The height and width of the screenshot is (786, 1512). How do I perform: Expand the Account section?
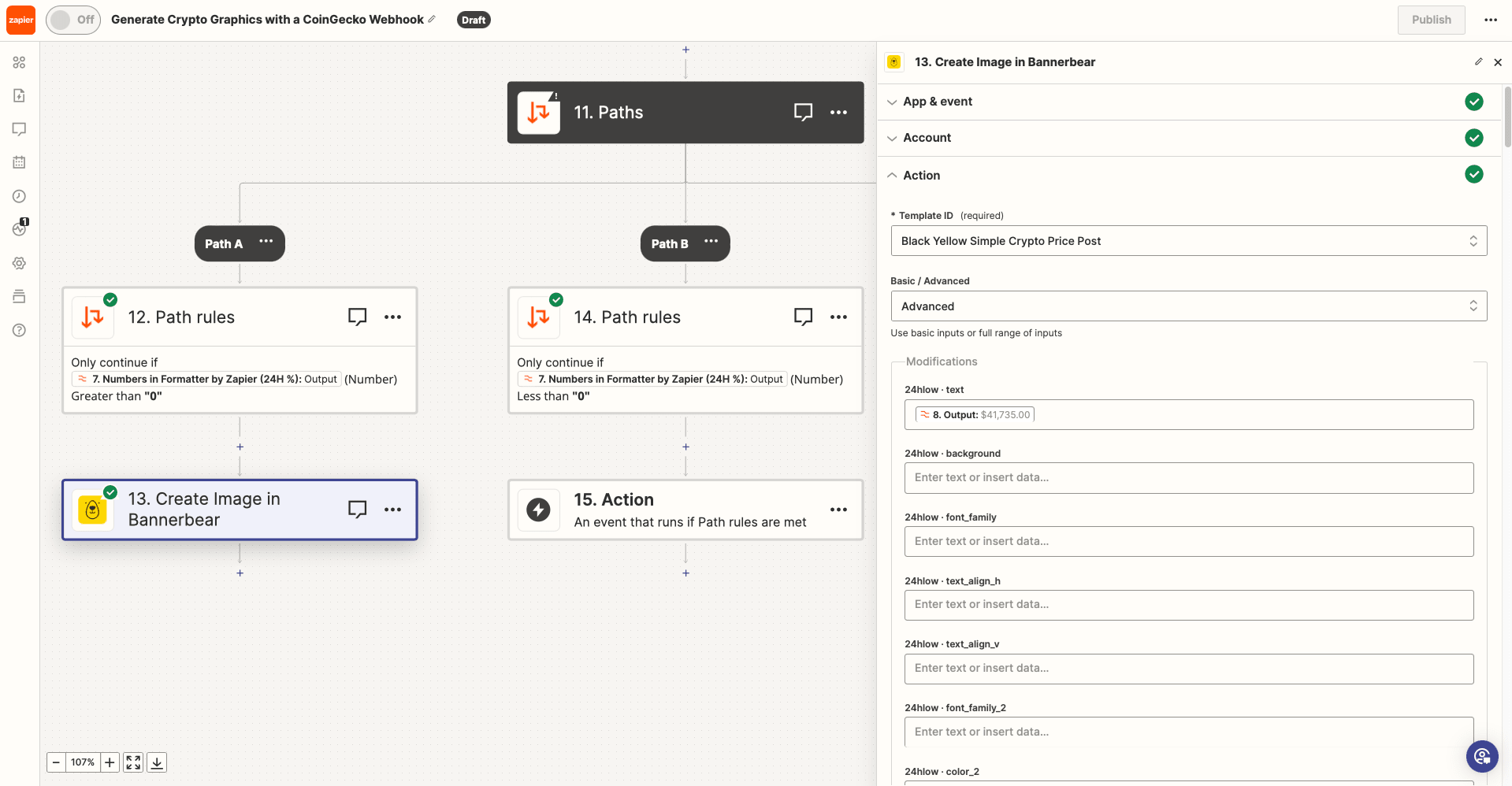click(x=927, y=138)
